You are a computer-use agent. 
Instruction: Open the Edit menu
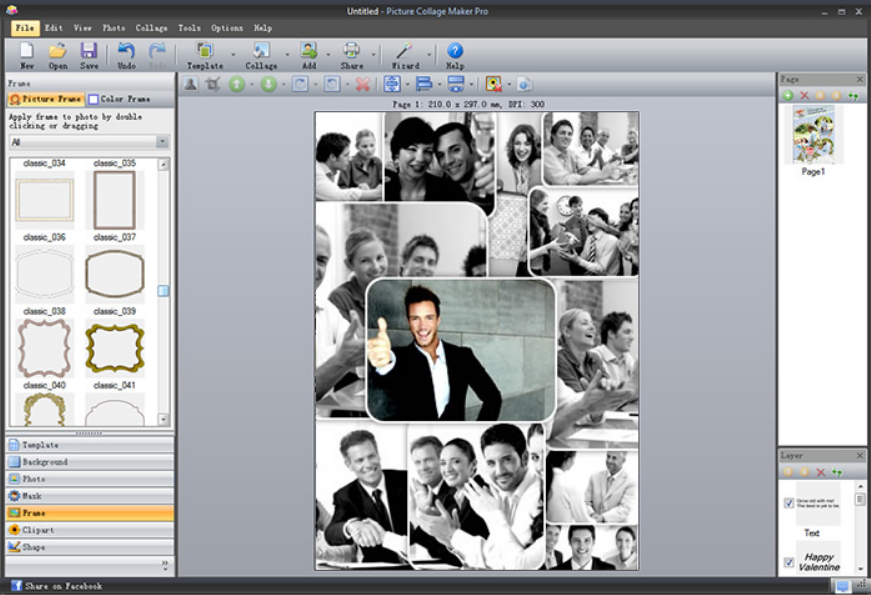tap(54, 28)
